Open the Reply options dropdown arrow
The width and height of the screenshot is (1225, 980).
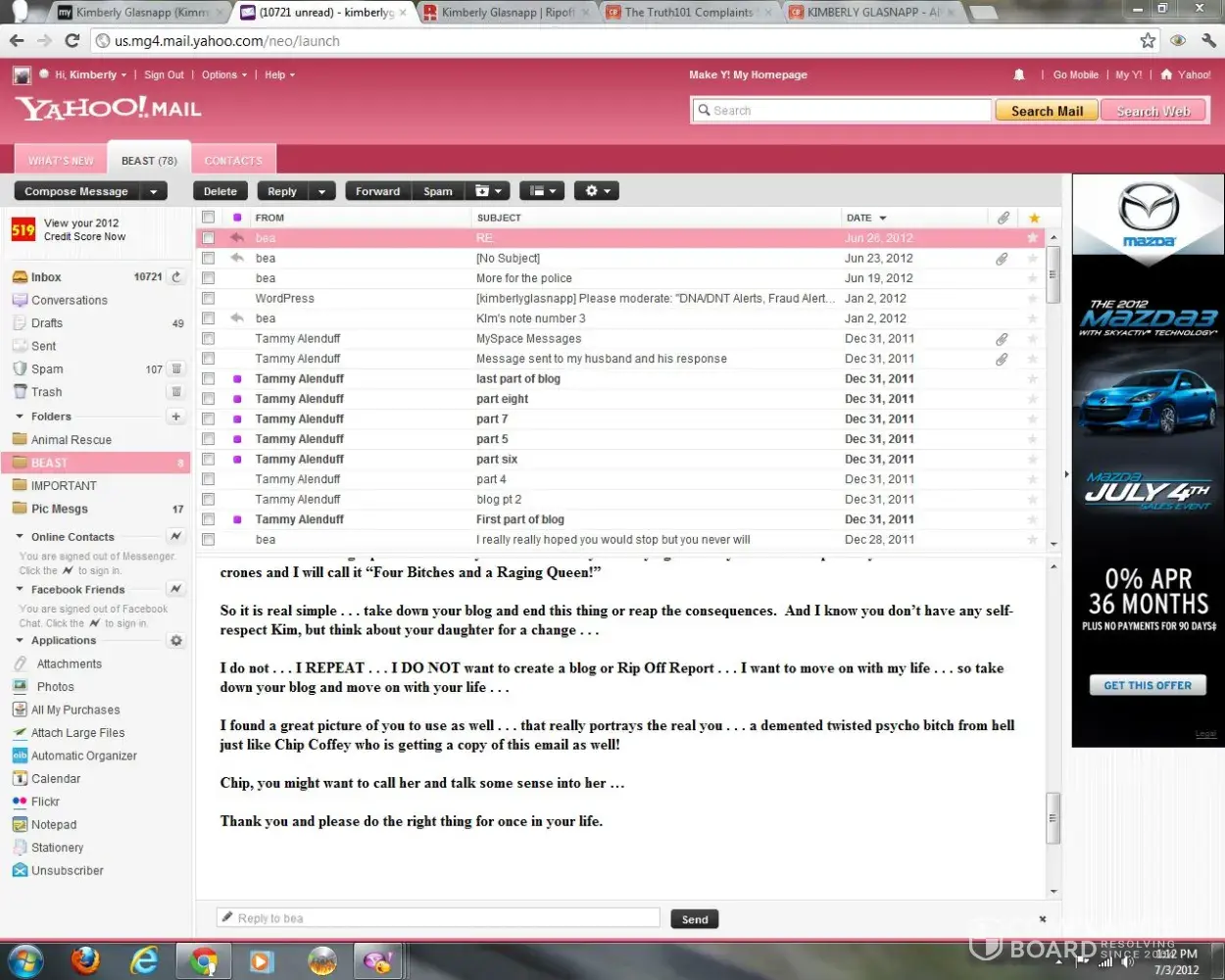(321, 192)
